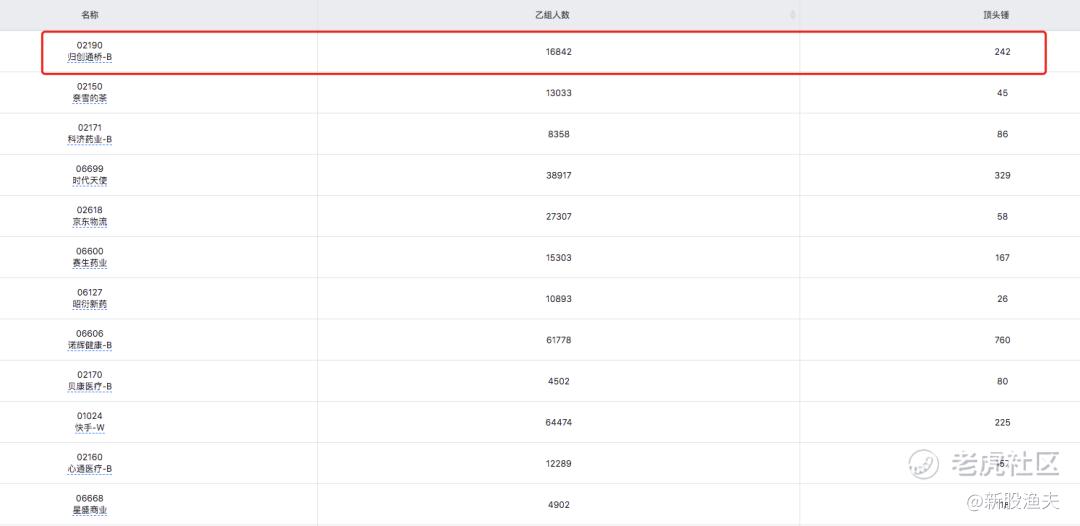Click the 760 value for 诺辉健康-B
Image resolution: width=1080 pixels, height=526 pixels.
(1002, 340)
